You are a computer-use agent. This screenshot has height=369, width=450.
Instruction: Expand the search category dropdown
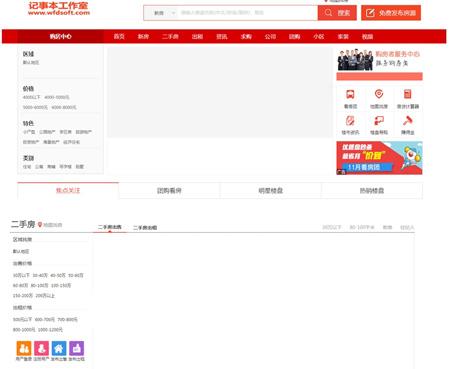164,13
